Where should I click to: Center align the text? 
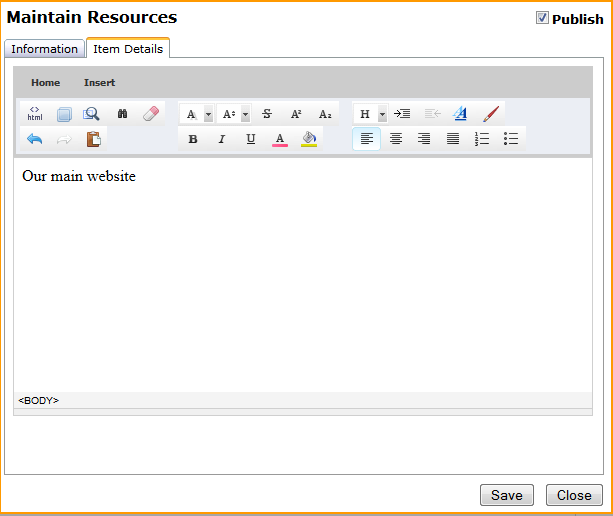tap(396, 139)
